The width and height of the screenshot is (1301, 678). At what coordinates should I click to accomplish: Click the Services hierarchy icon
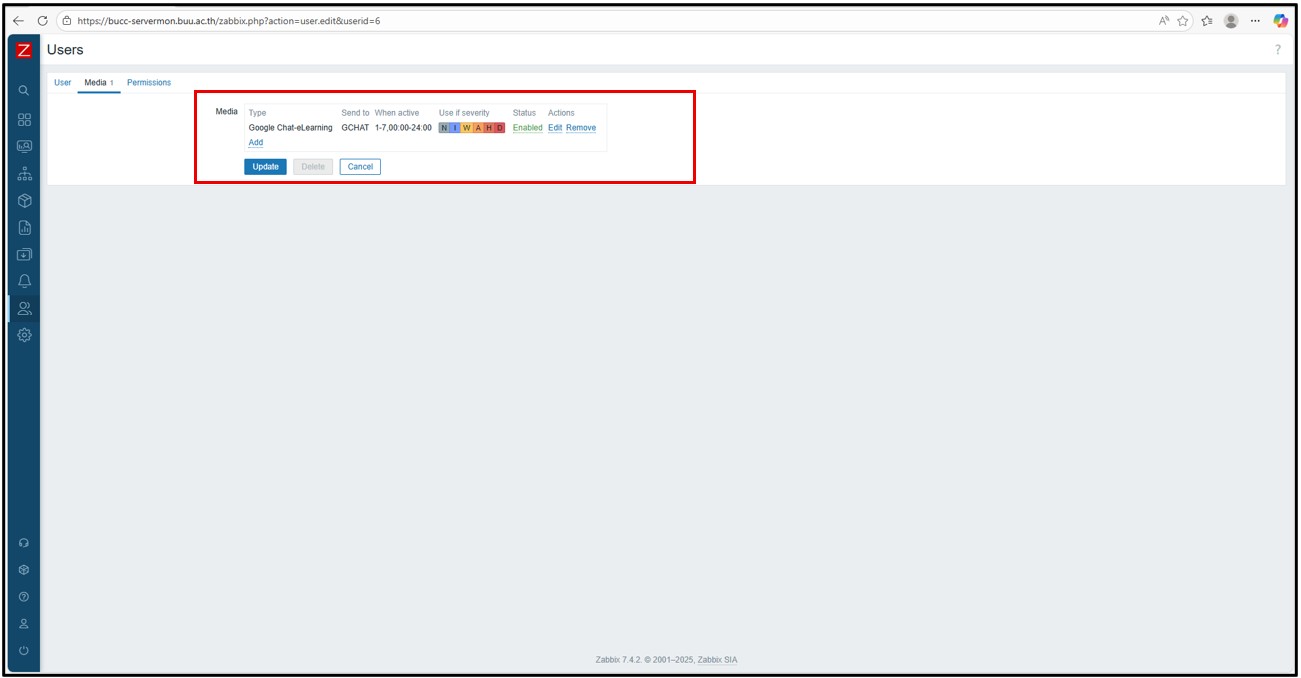(25, 173)
